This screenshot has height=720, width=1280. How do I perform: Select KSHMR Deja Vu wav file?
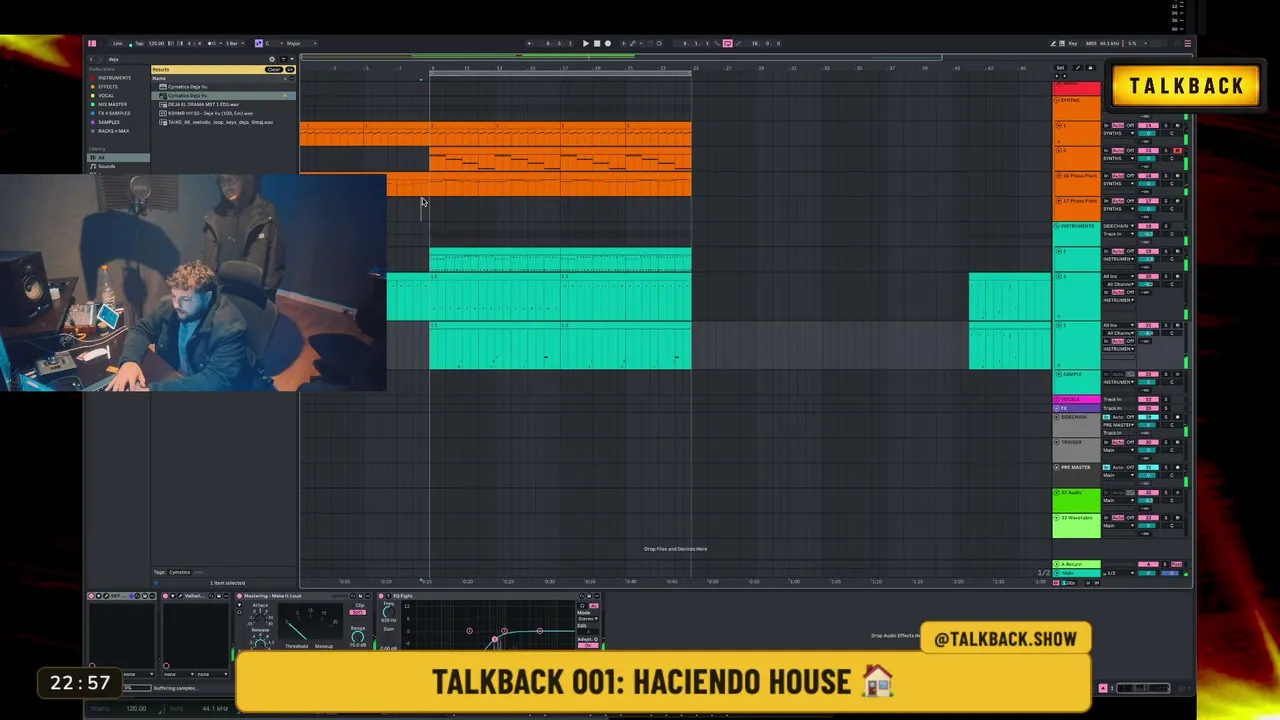[223, 113]
